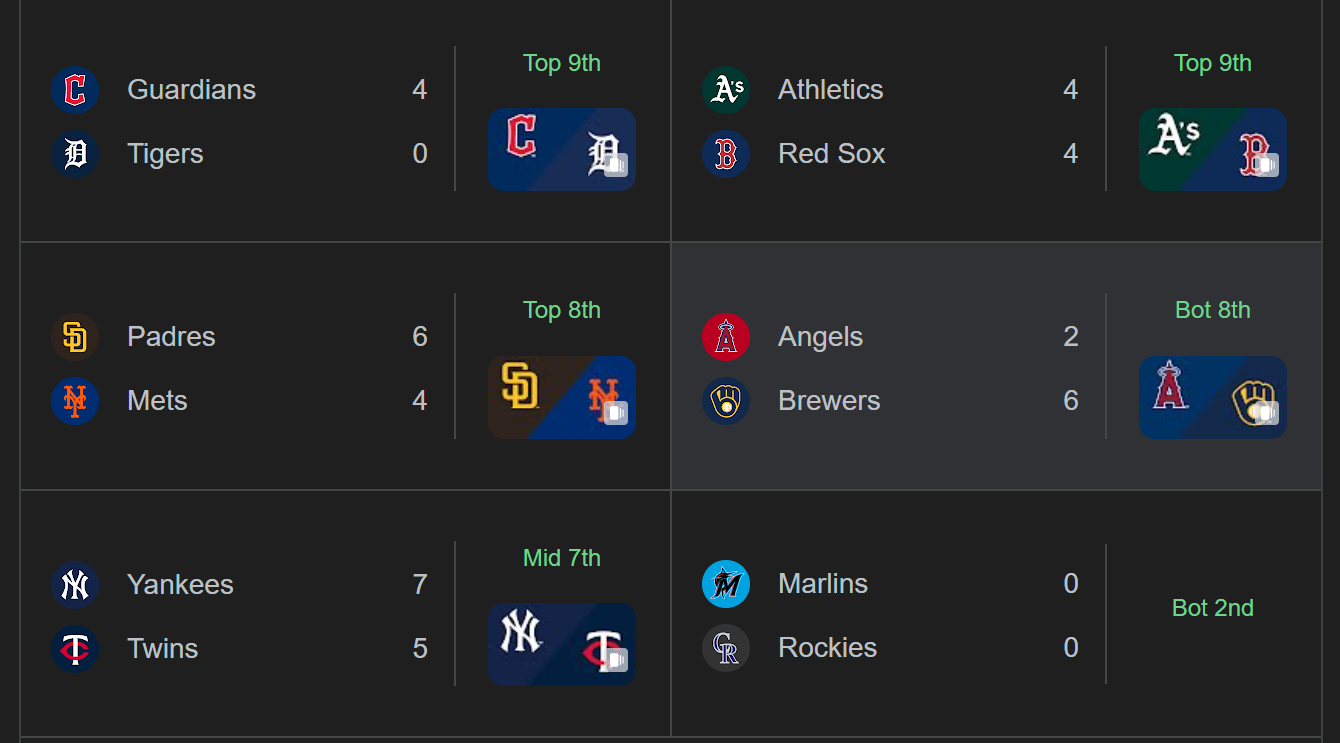Play the Yankees vs Twins highlight thumbnail
Viewport: 1340px width, 743px height.
click(x=562, y=644)
